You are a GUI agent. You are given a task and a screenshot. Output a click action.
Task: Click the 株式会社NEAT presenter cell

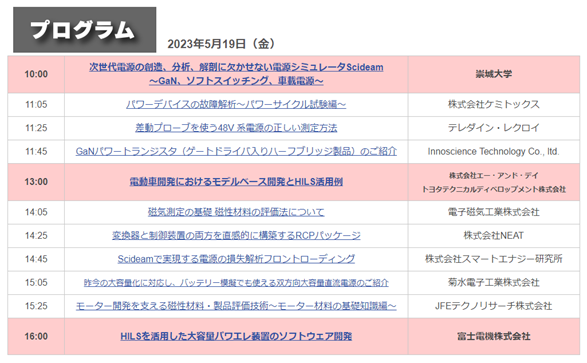pyautogui.click(x=494, y=236)
